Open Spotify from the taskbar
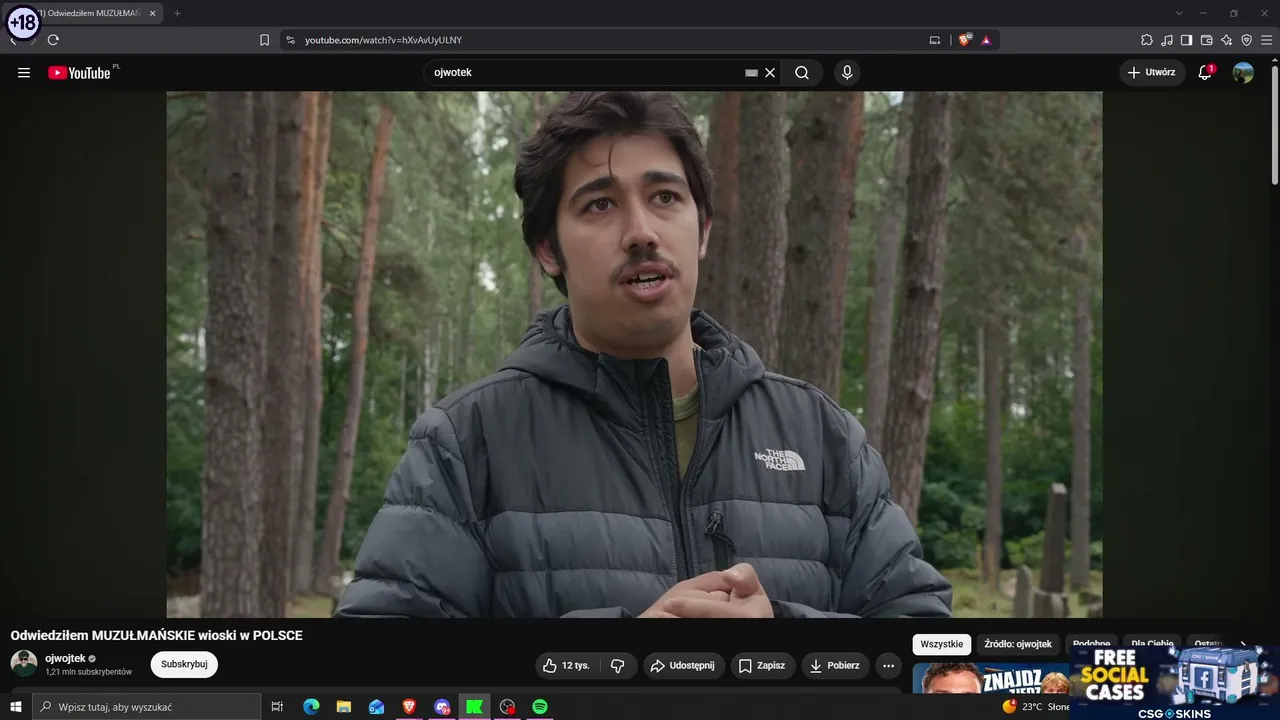The image size is (1280, 720). click(540, 707)
